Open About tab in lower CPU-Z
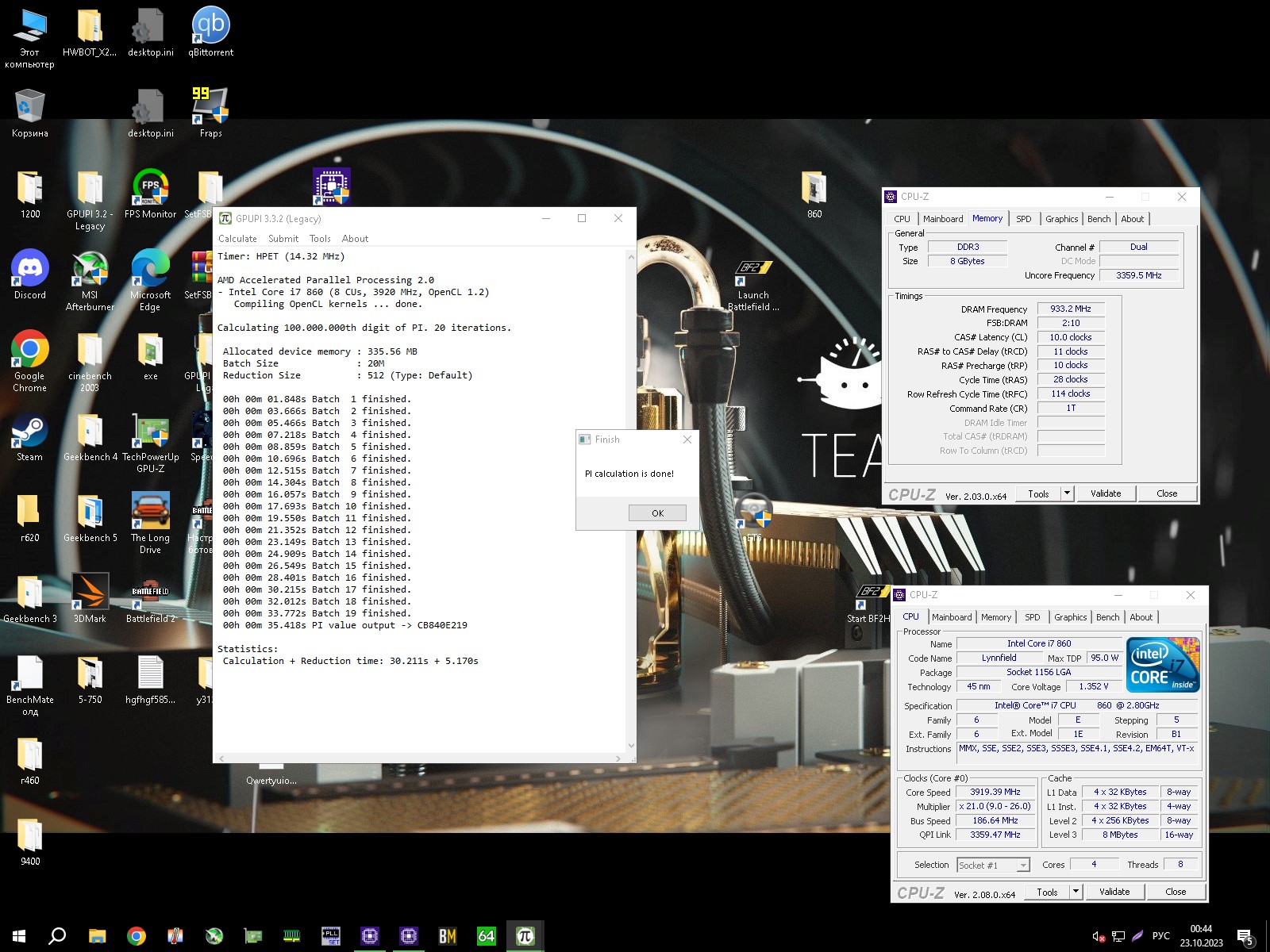Image resolution: width=1270 pixels, height=952 pixels. (1141, 617)
